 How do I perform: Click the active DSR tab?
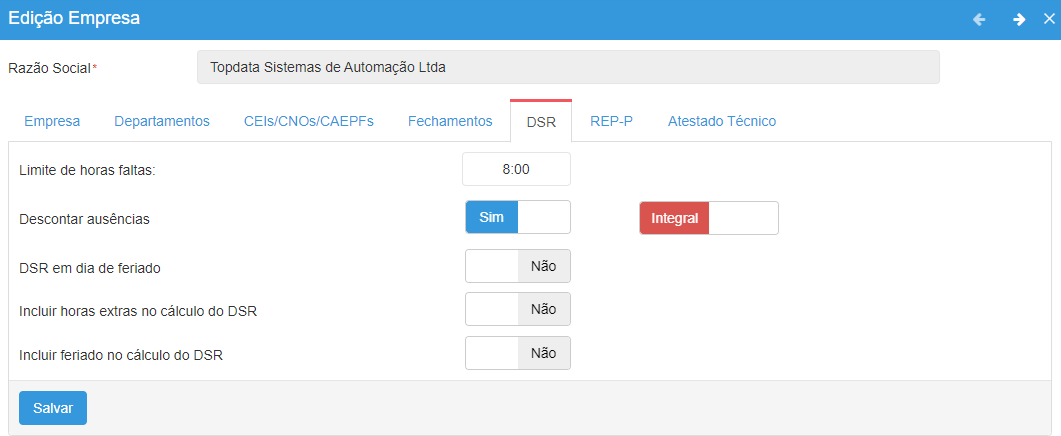pos(541,122)
